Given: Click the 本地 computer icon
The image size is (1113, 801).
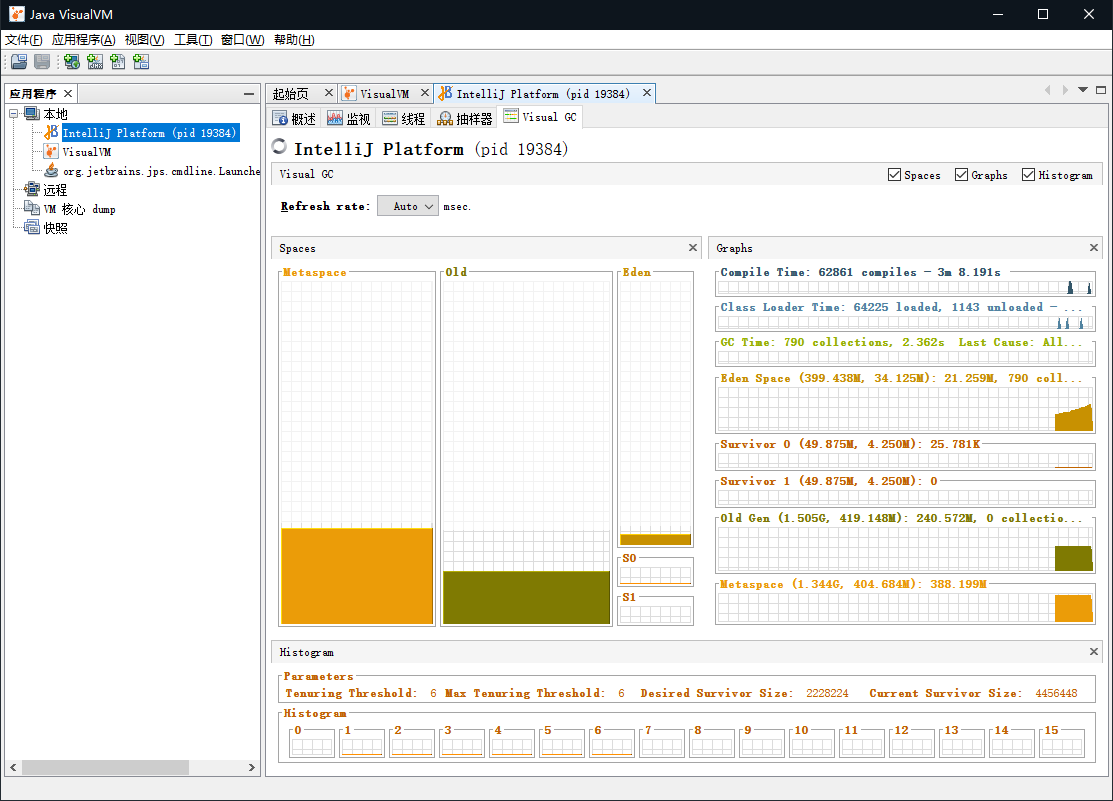Looking at the screenshot, I should [32, 113].
